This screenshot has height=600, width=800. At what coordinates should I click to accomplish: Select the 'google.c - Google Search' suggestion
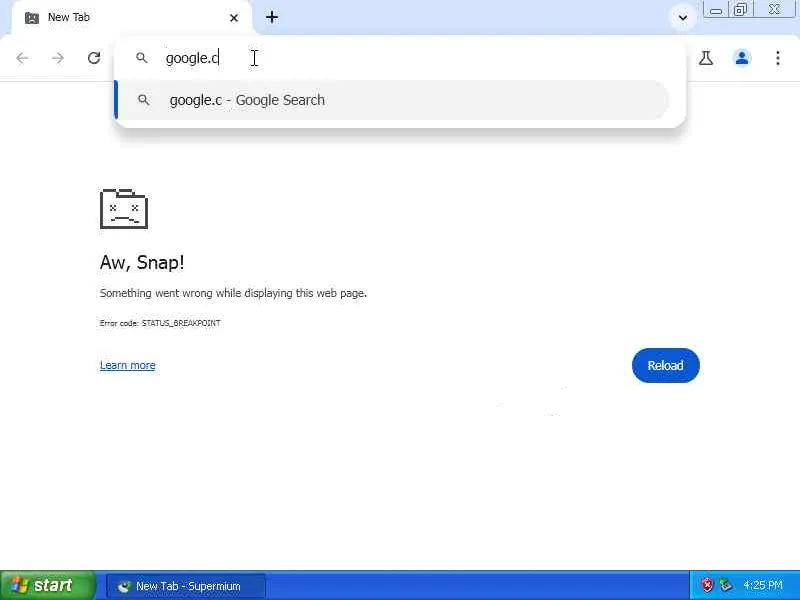tap(393, 100)
